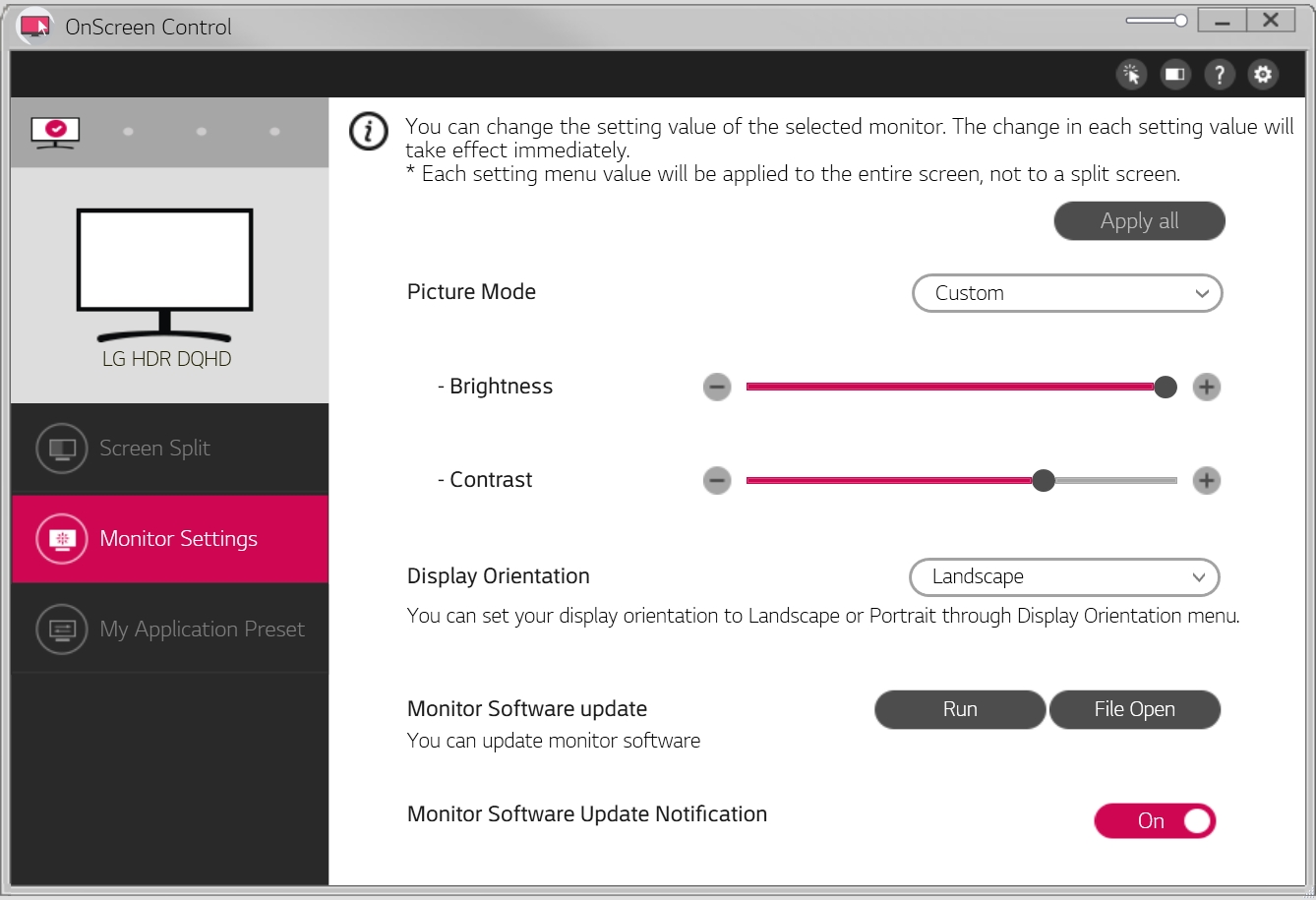Select the fourth monitor slot dot

(274, 132)
